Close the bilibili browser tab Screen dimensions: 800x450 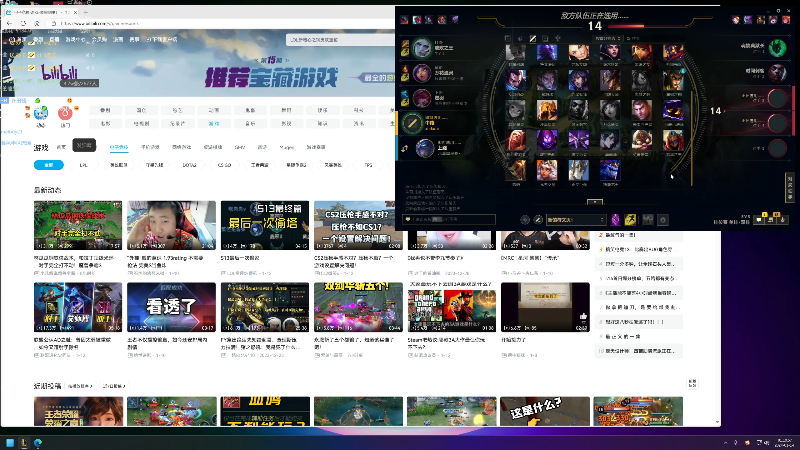tap(76, 12)
